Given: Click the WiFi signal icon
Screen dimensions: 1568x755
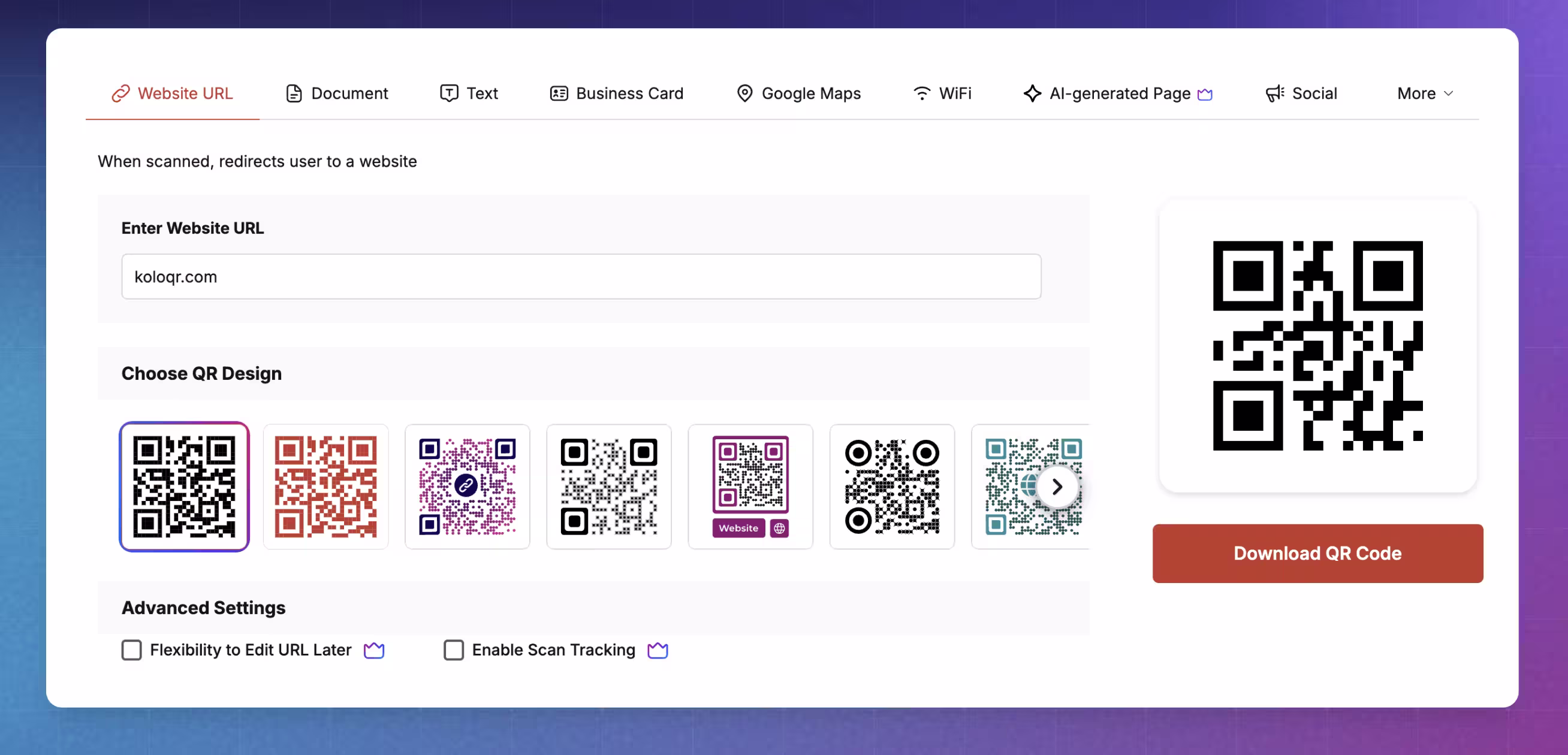Looking at the screenshot, I should tap(922, 93).
